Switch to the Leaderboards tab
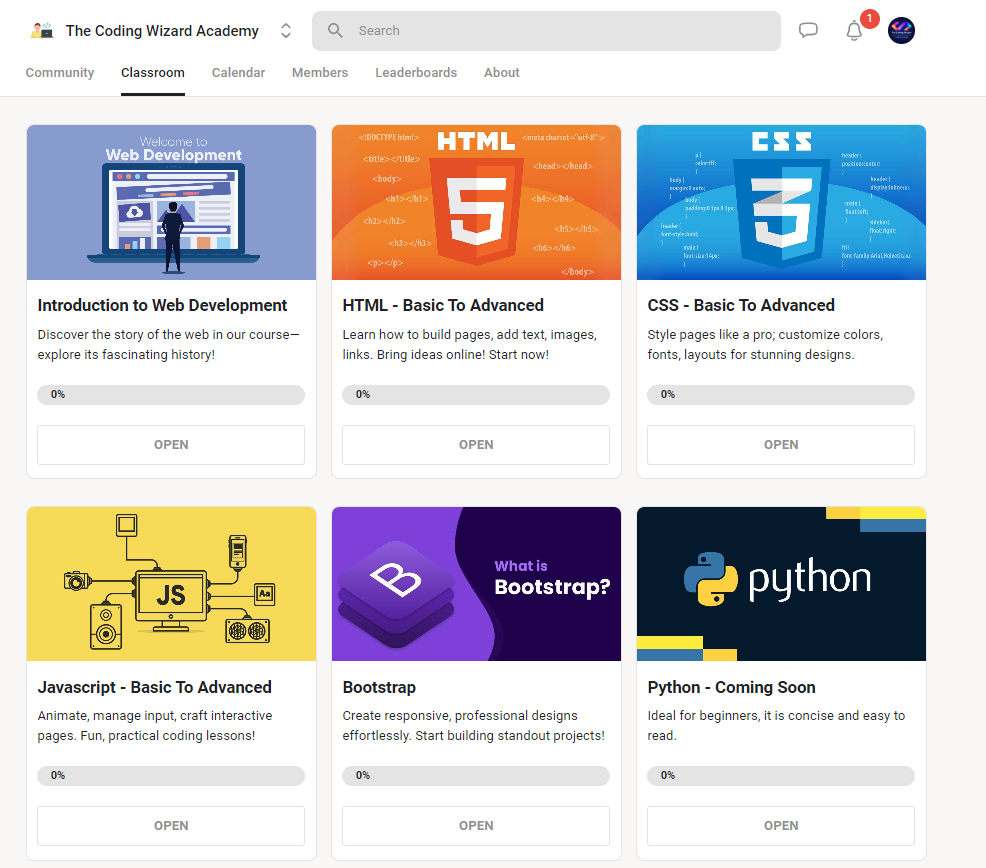Screen dimensions: 986x868 [416, 72]
